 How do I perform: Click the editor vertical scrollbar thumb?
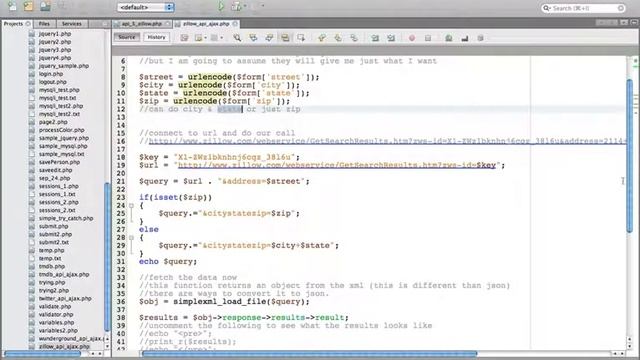pos(629,155)
